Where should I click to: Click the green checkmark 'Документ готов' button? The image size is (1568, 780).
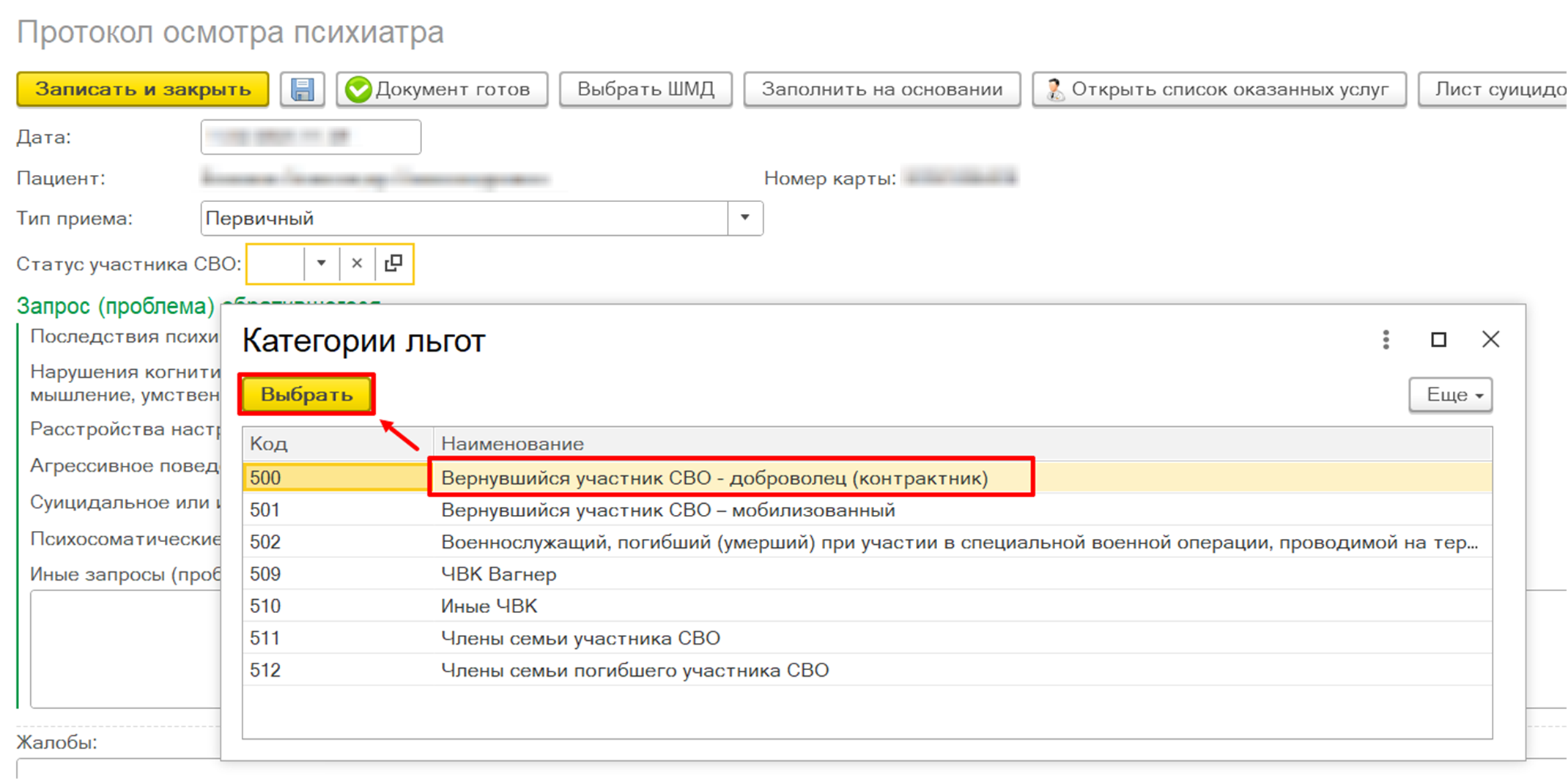pos(441,89)
